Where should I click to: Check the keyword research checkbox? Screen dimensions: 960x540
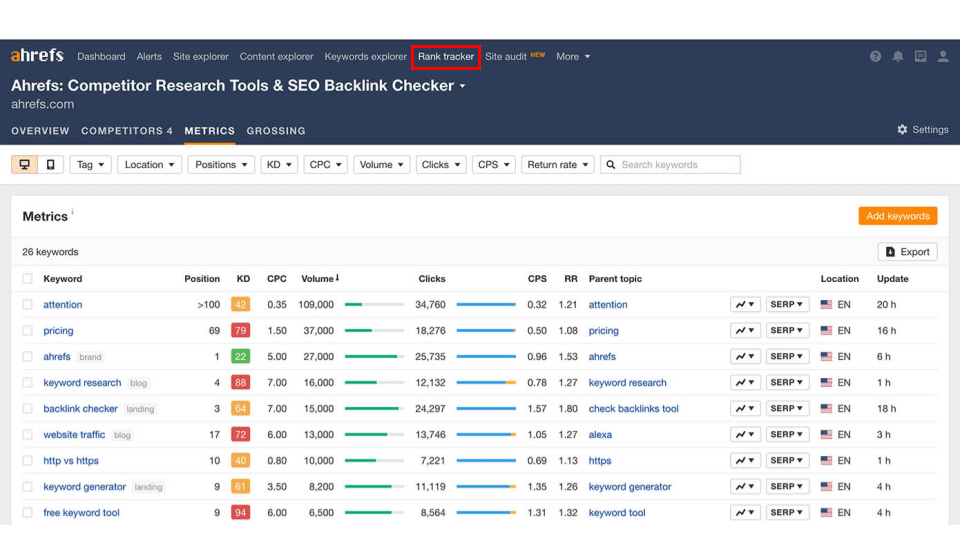click(27, 383)
